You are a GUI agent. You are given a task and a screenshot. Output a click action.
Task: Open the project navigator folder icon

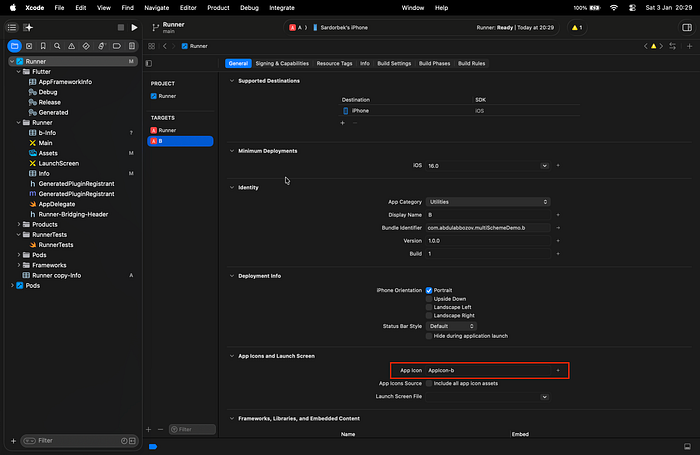point(14,46)
